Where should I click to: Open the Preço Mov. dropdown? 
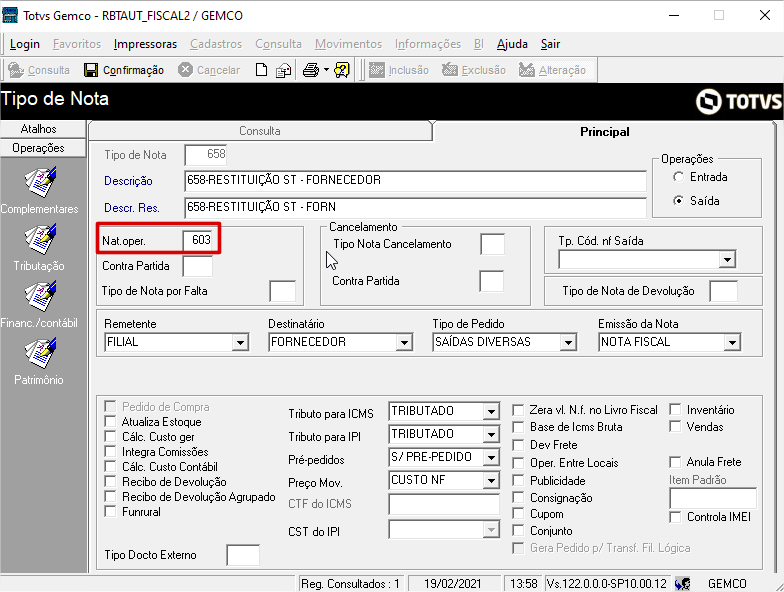[x=492, y=480]
